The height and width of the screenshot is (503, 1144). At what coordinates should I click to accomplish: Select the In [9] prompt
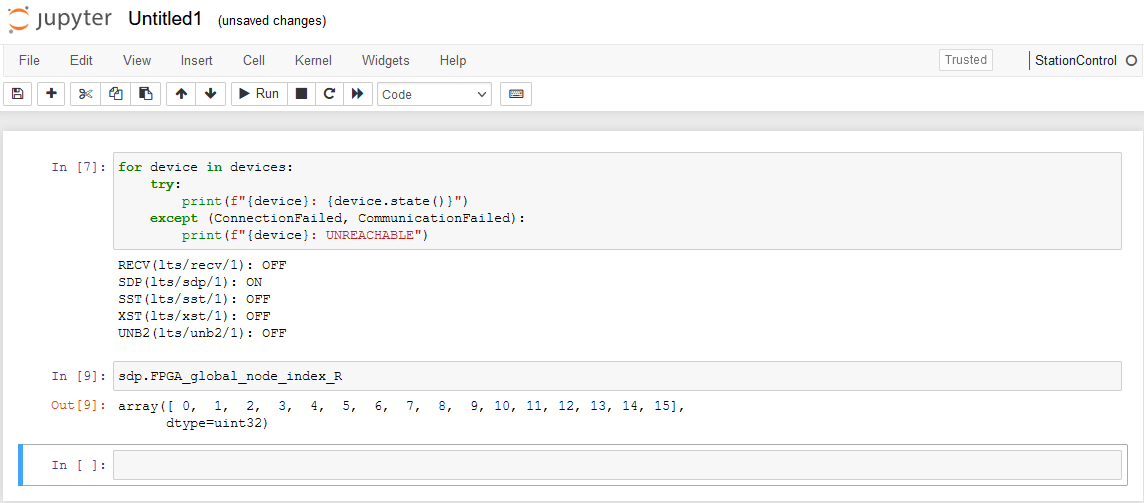(80, 376)
